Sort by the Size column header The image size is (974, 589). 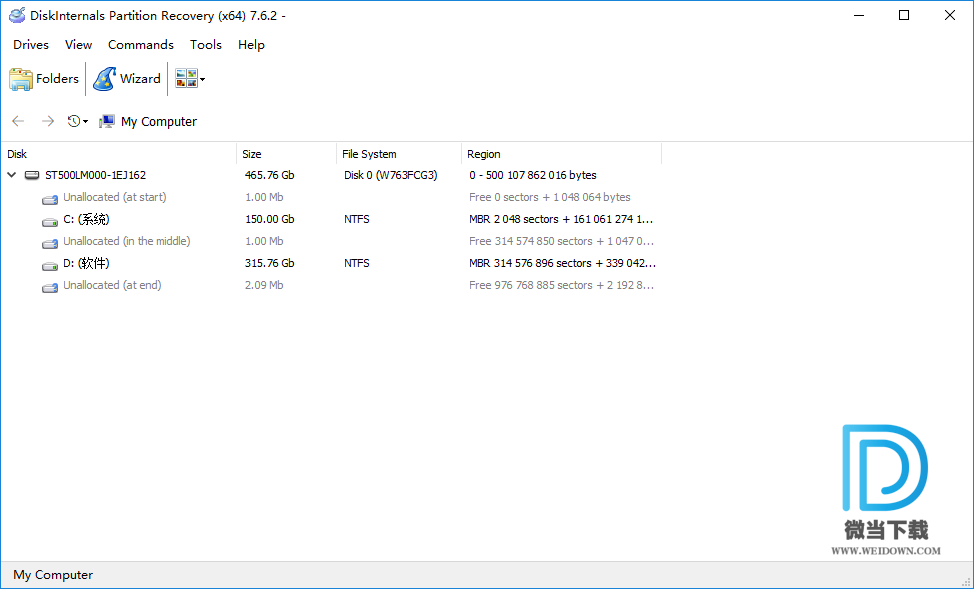[286, 154]
